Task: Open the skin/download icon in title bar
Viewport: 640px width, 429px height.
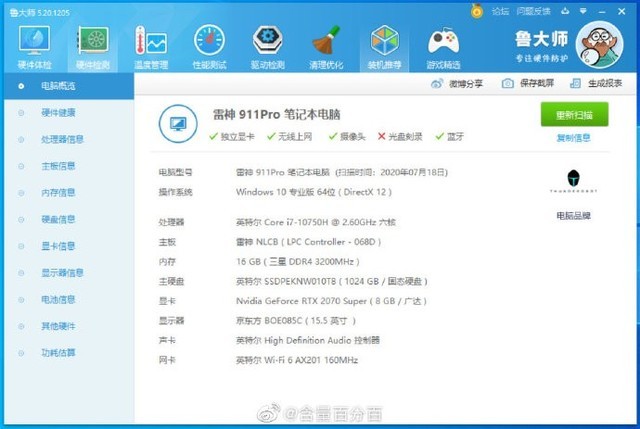Action: tap(565, 11)
